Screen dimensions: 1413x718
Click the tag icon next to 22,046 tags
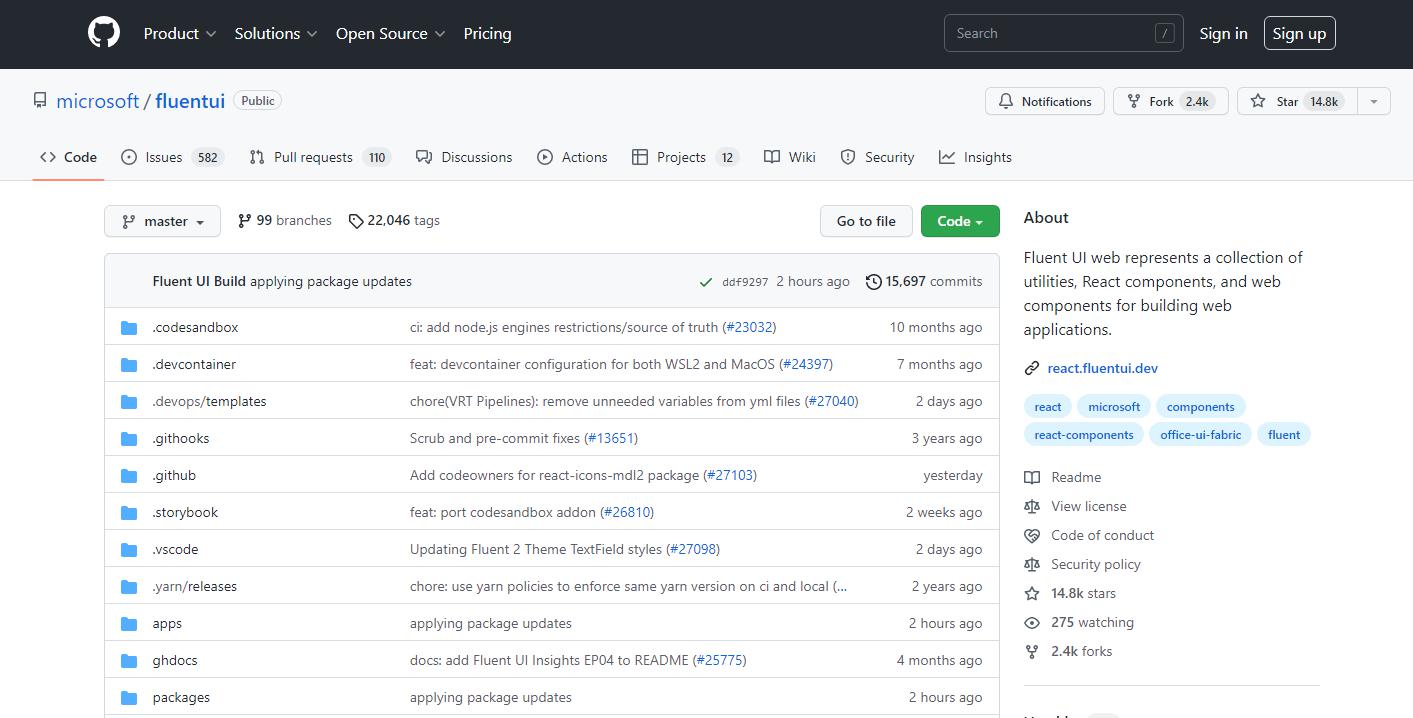click(x=356, y=221)
